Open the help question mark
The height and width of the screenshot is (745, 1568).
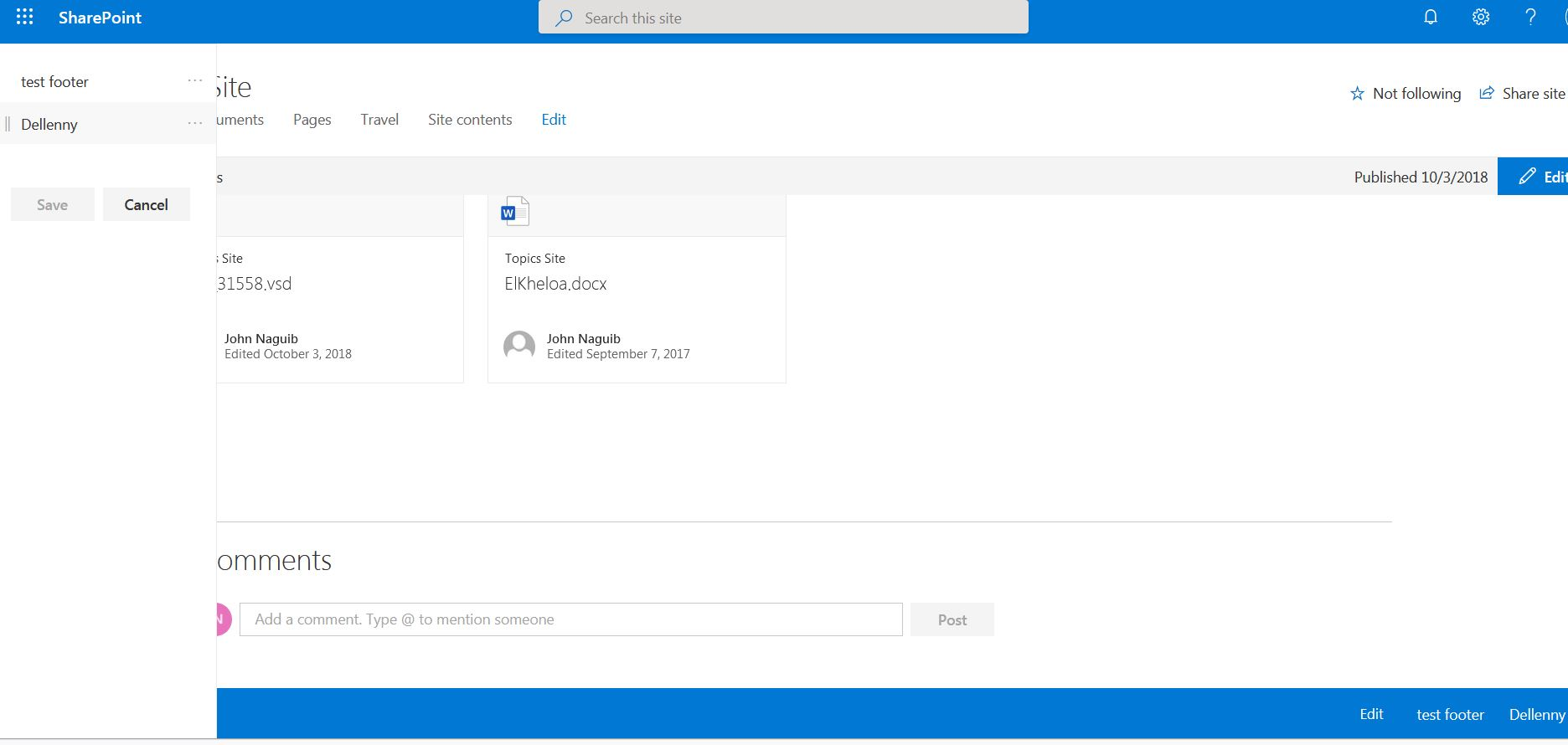pos(1530,18)
